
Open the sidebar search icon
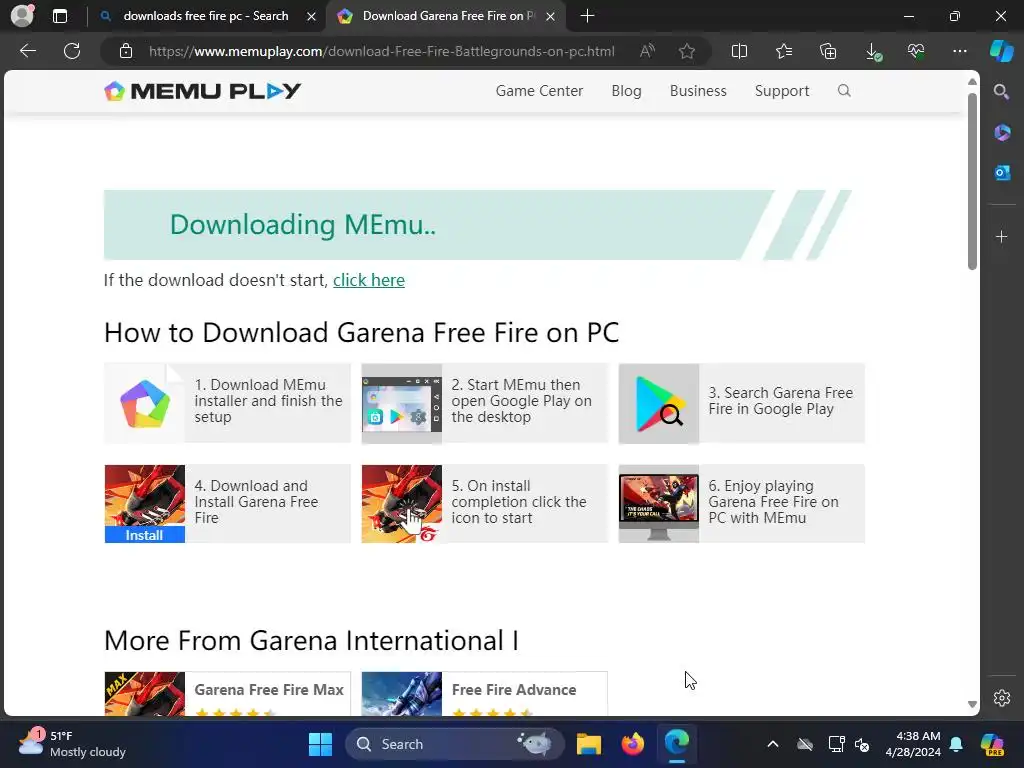point(1001,92)
